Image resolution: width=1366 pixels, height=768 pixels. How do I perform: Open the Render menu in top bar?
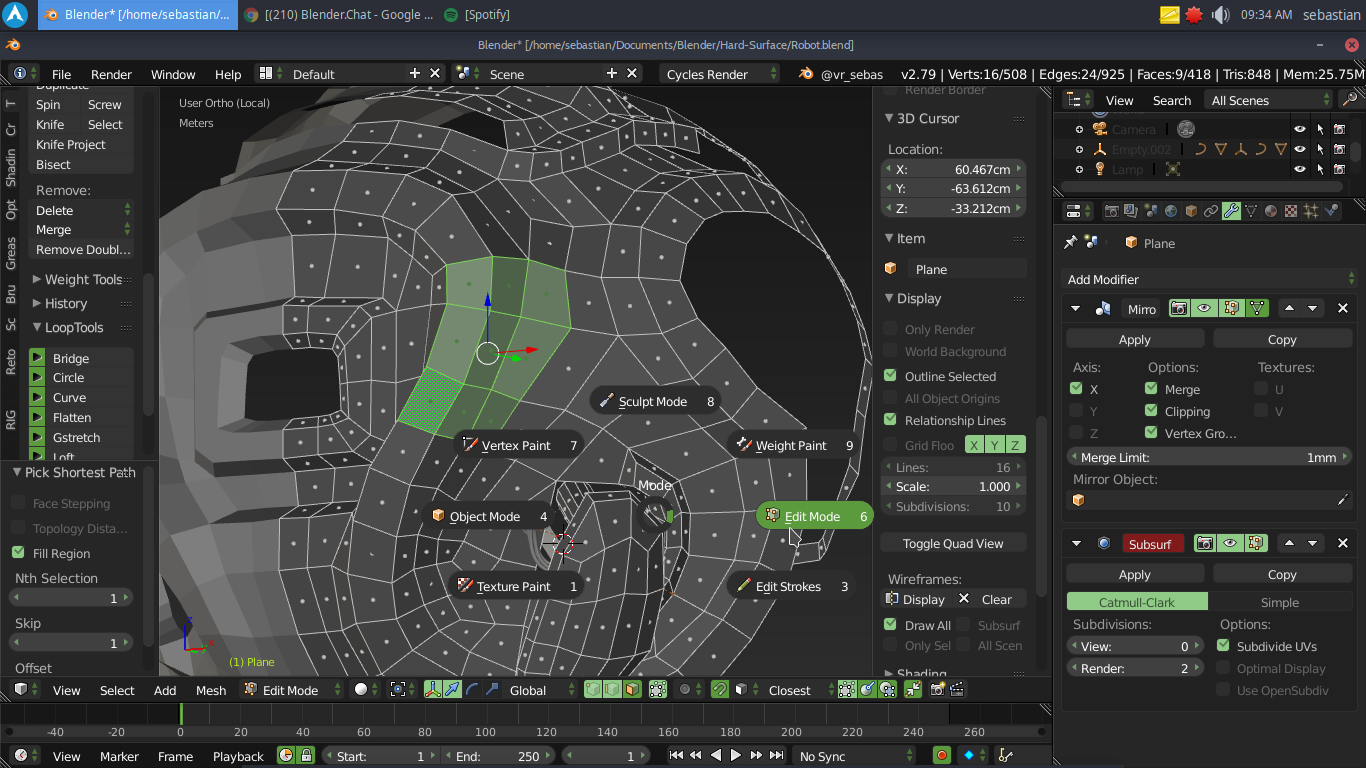111,74
